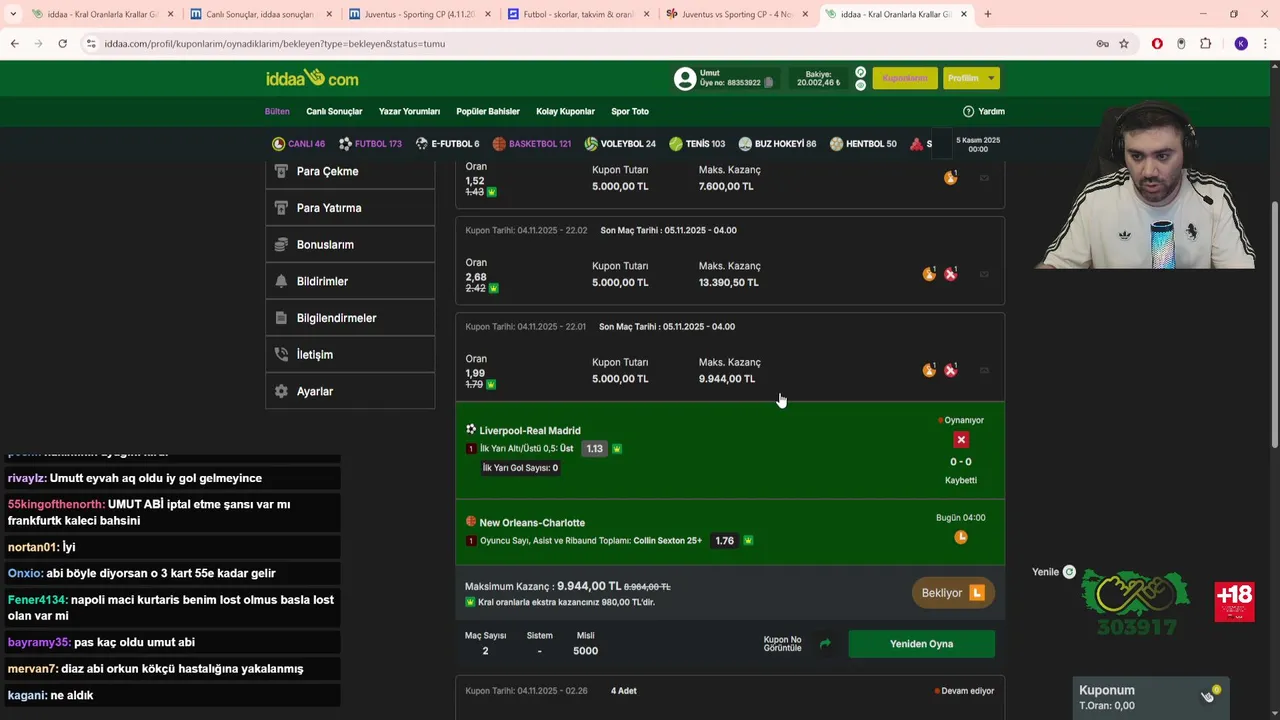Refresh balance with the circular arrow icon
Image resolution: width=1280 pixels, height=720 pixels.
(x=860, y=72)
